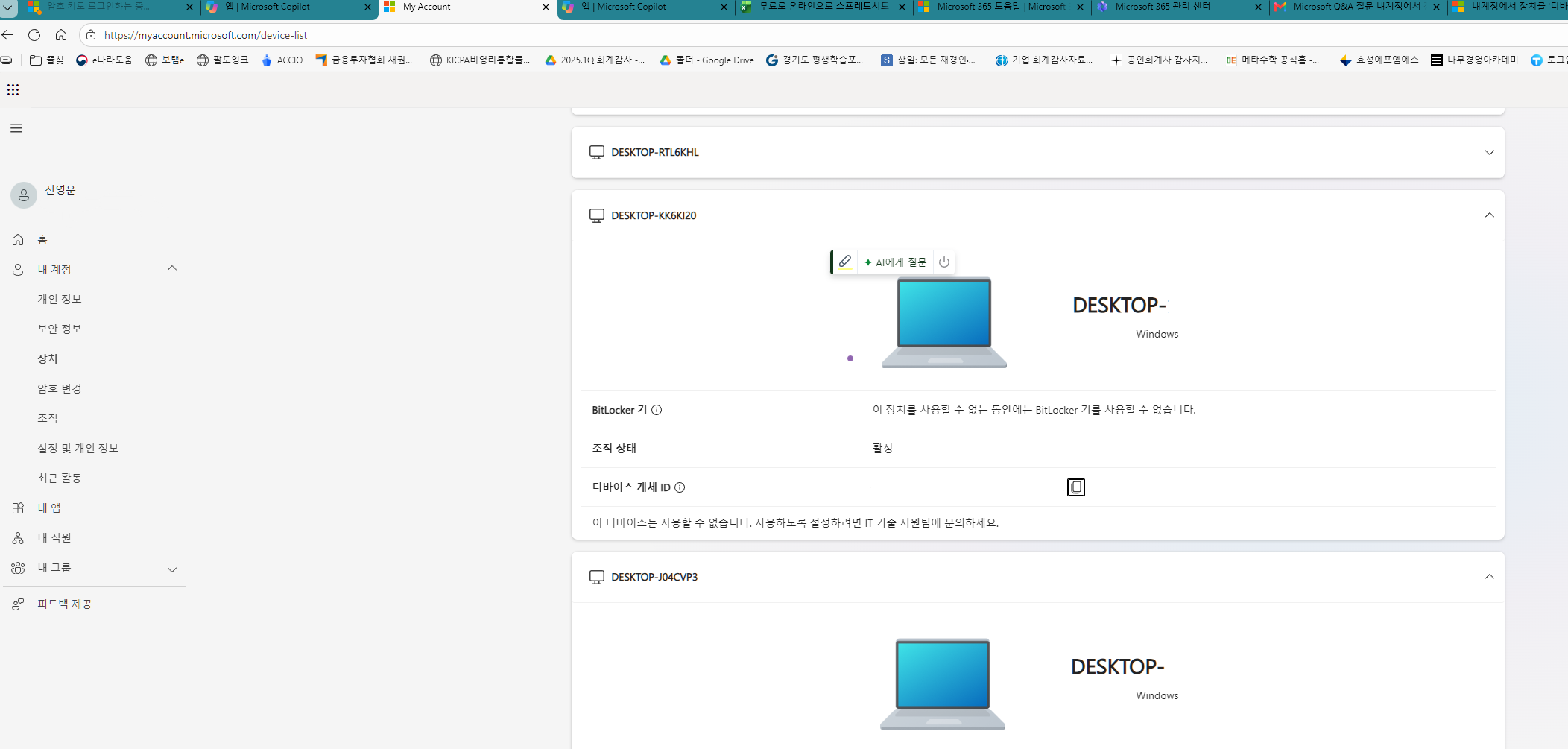Viewport: 1568px width, 749px height.
Task: Open 최근 활동 in the sidebar
Action: (60, 478)
